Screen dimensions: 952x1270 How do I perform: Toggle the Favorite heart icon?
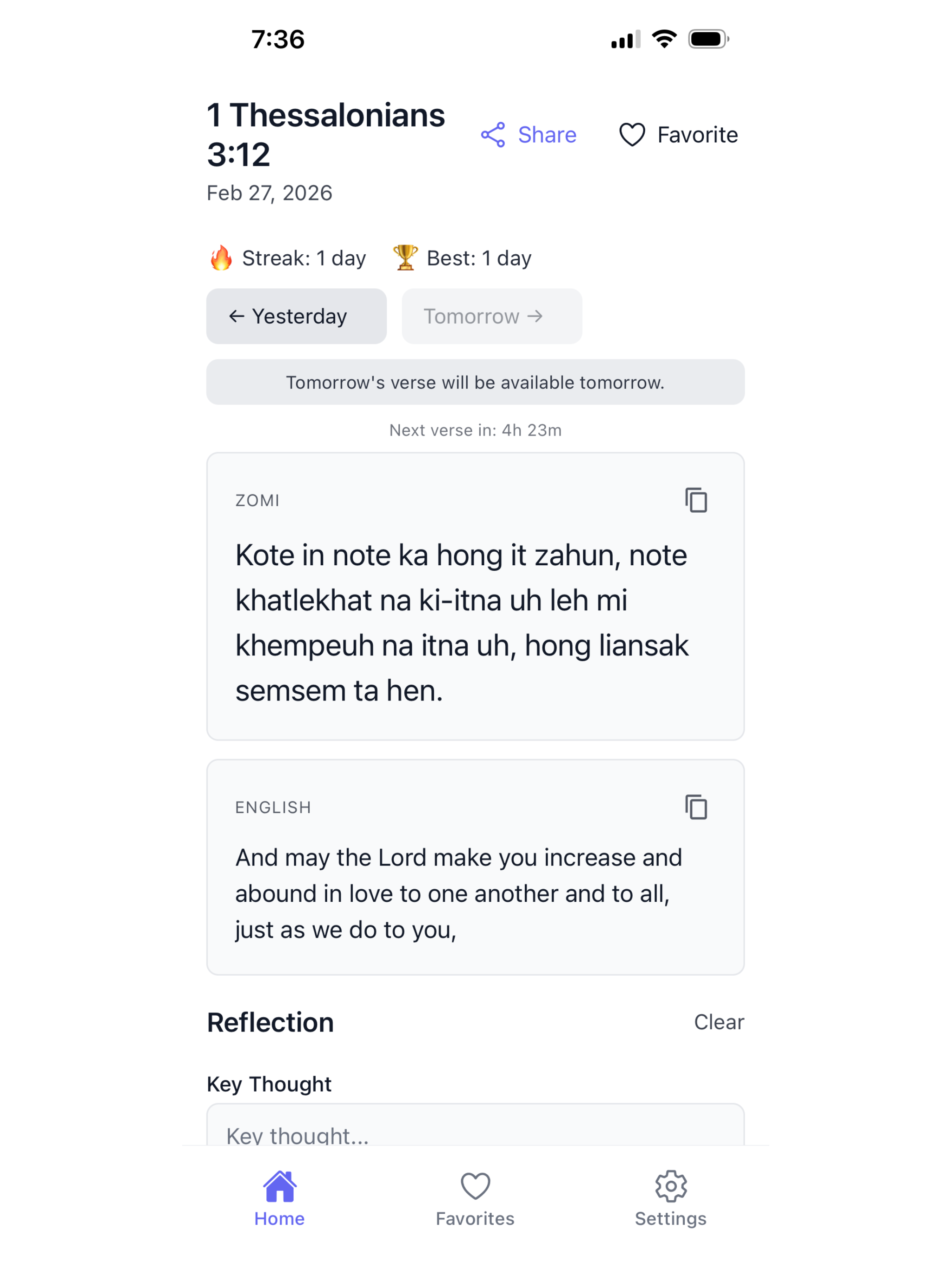coord(632,135)
